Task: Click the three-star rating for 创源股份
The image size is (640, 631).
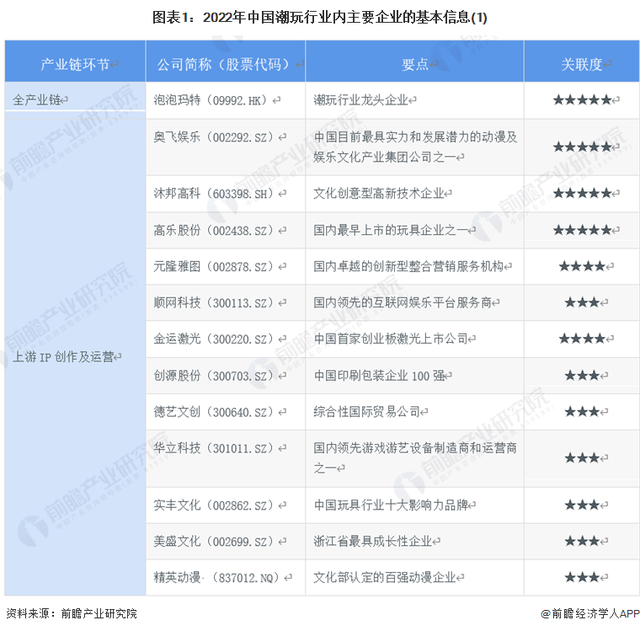Action: pos(582,375)
